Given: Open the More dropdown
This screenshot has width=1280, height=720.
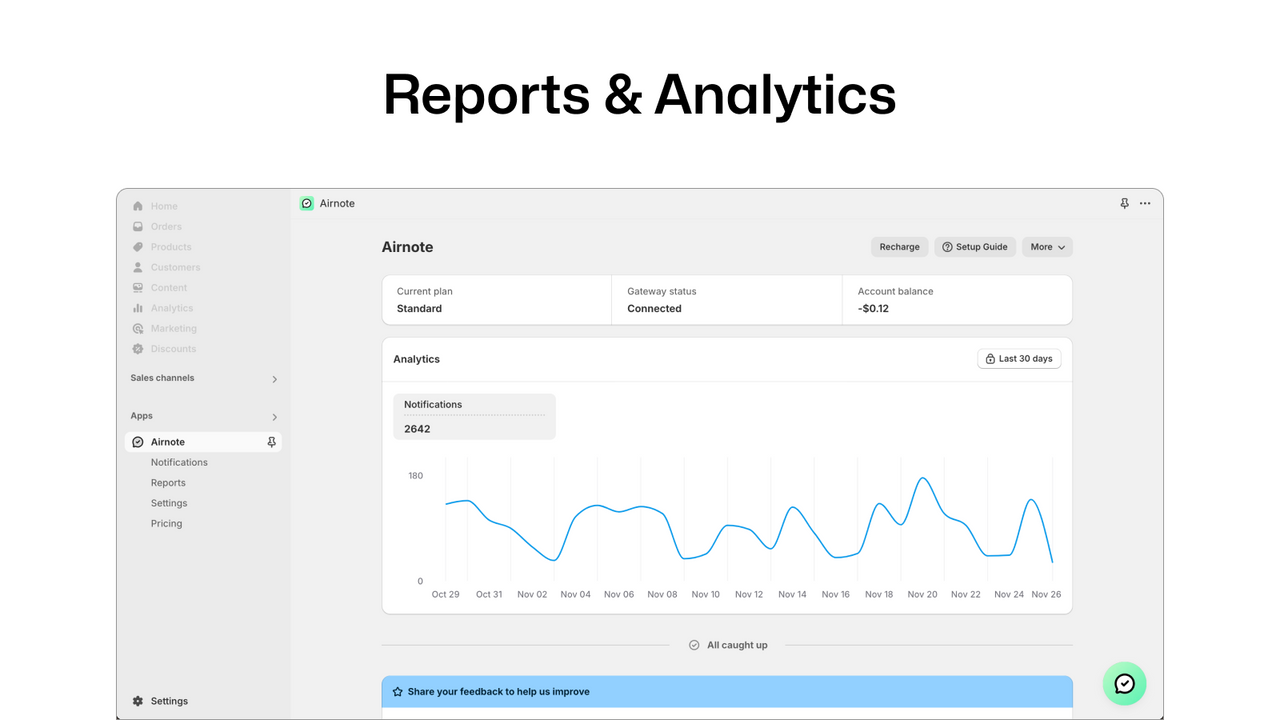Looking at the screenshot, I should pyautogui.click(x=1046, y=247).
